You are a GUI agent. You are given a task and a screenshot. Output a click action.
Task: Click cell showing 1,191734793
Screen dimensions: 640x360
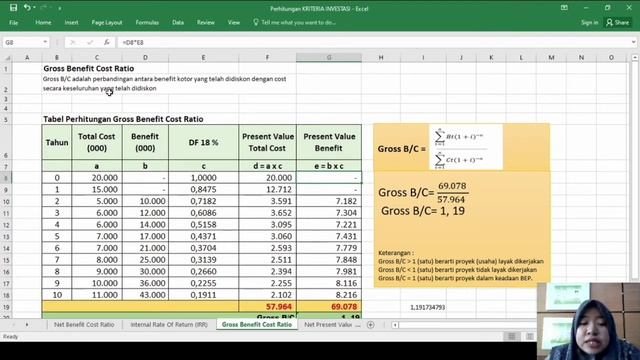click(x=423, y=307)
